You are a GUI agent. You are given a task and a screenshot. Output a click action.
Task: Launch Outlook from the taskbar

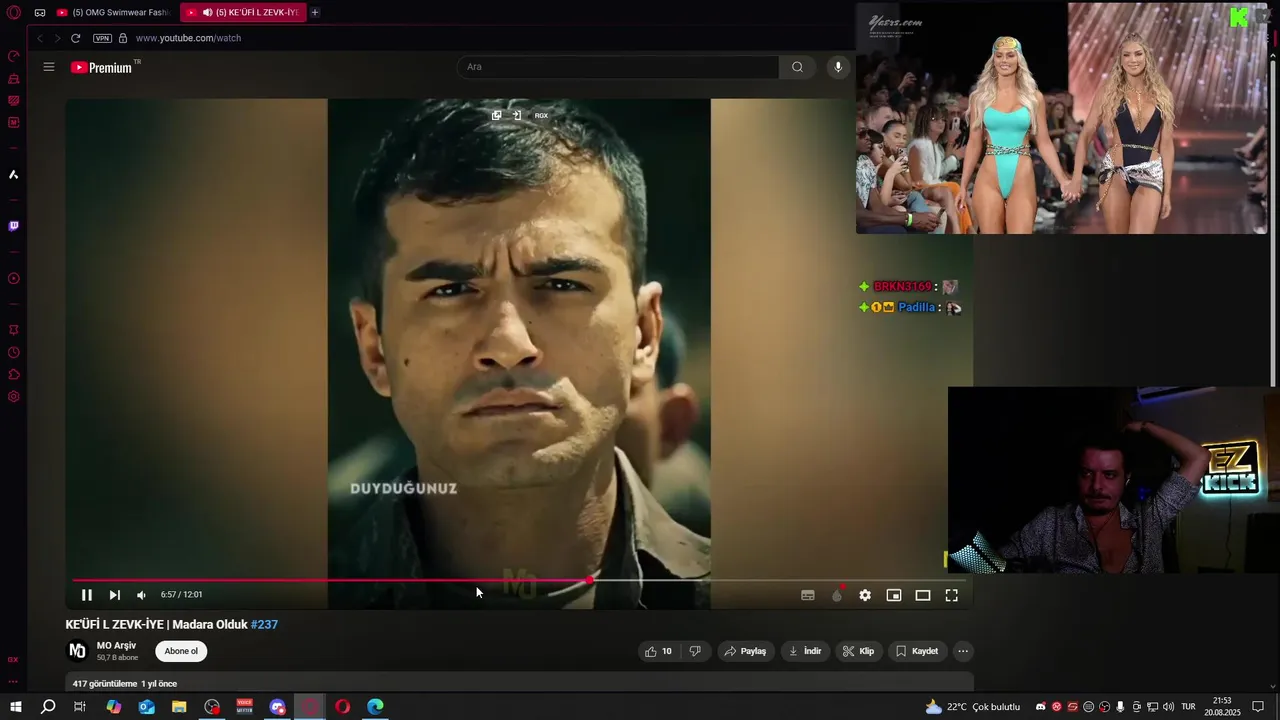point(147,707)
